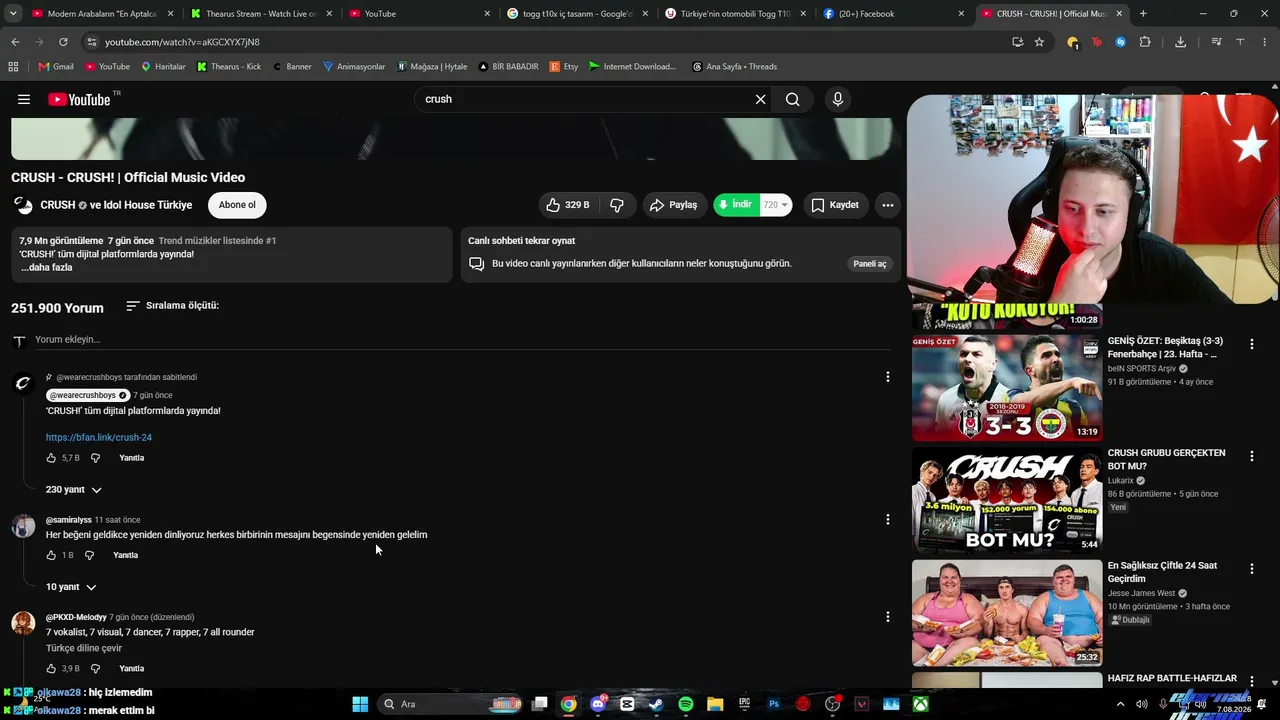Reply to the pinned comment with Yanıtla

[132, 458]
